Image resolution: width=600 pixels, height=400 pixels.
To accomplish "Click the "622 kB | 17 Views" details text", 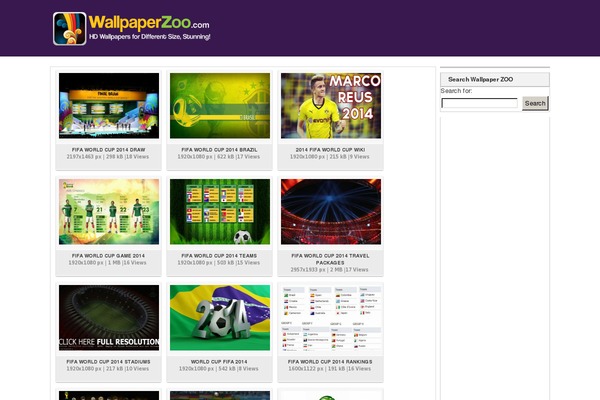I will pos(238,157).
